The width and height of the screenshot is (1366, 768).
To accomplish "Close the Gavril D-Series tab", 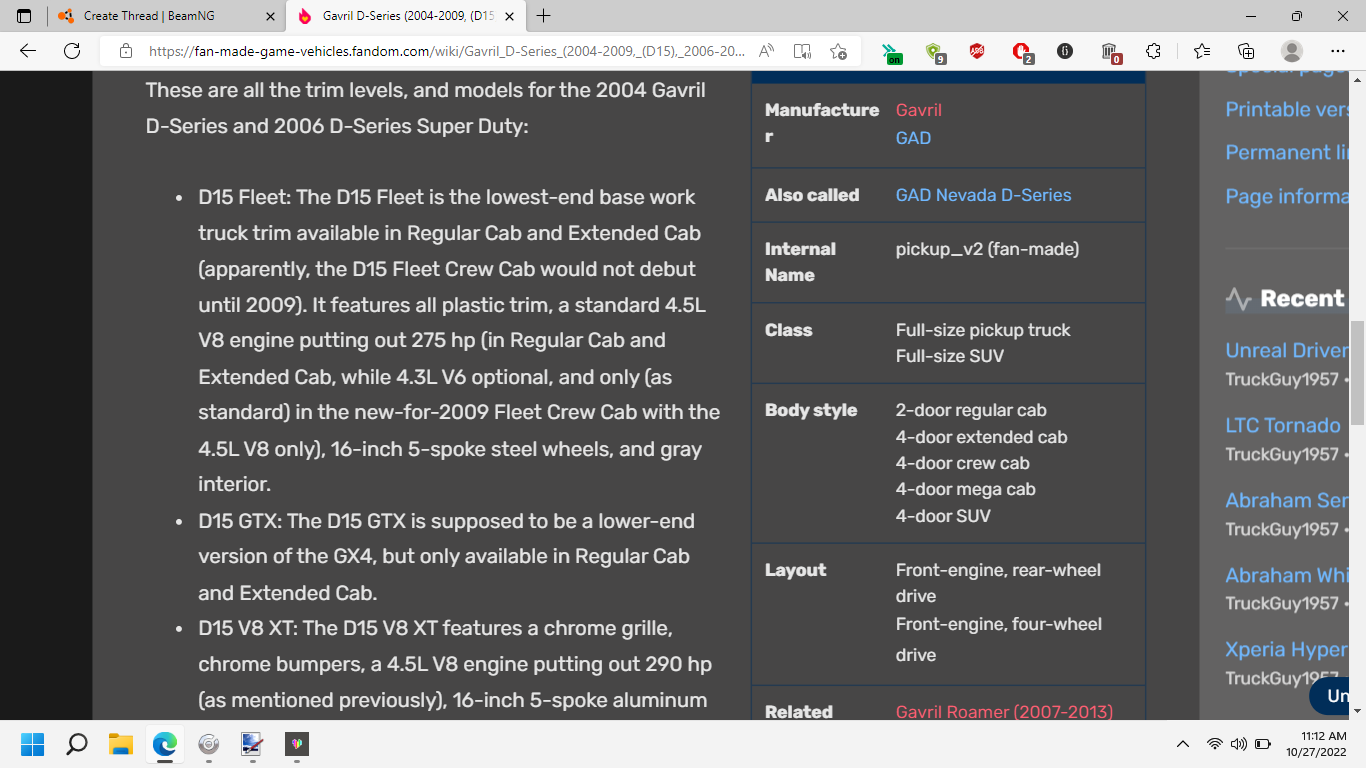I will [x=509, y=16].
